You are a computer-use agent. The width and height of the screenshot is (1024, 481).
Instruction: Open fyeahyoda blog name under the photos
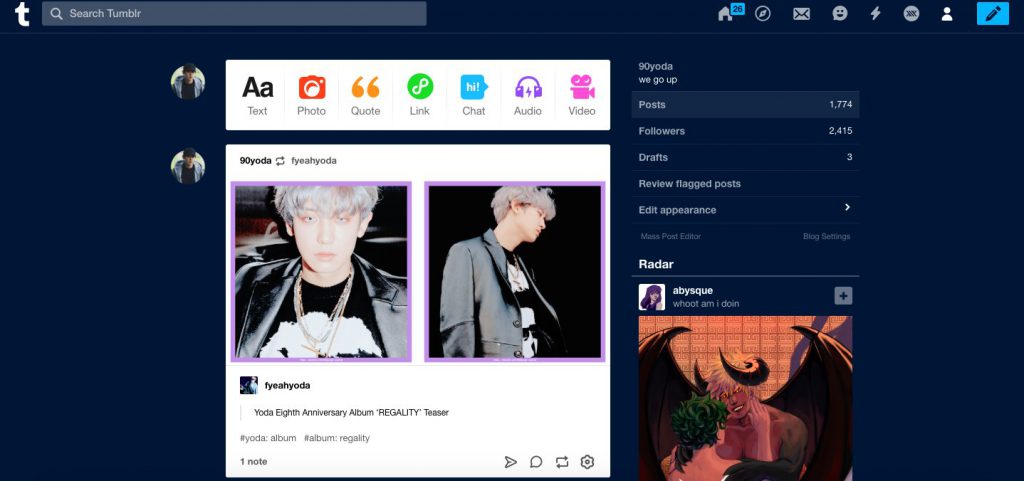[x=287, y=386]
